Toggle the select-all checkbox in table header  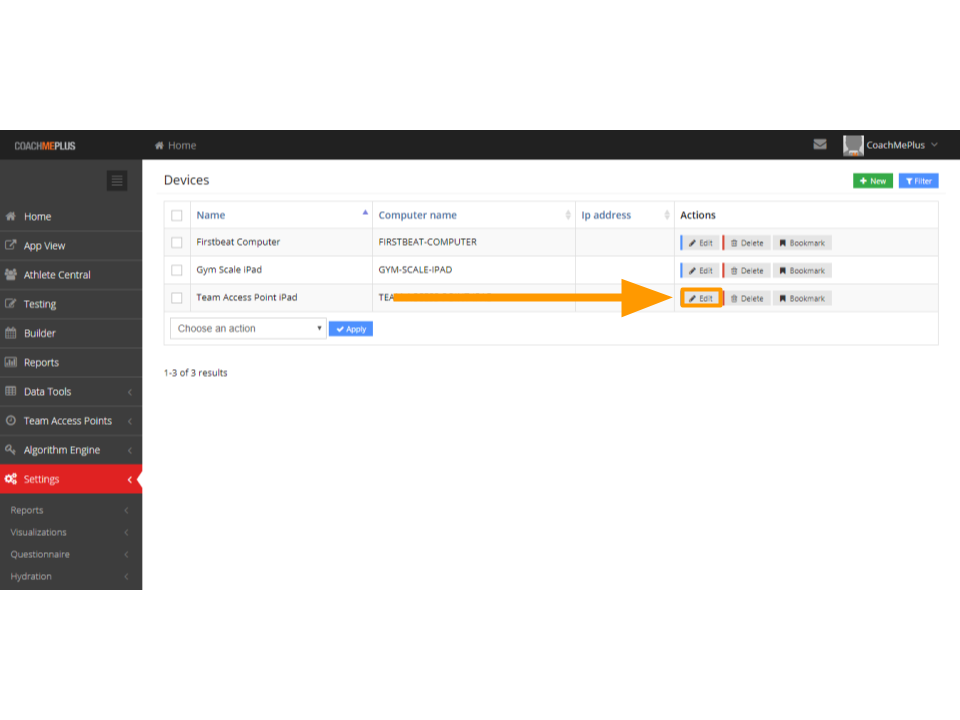(177, 216)
